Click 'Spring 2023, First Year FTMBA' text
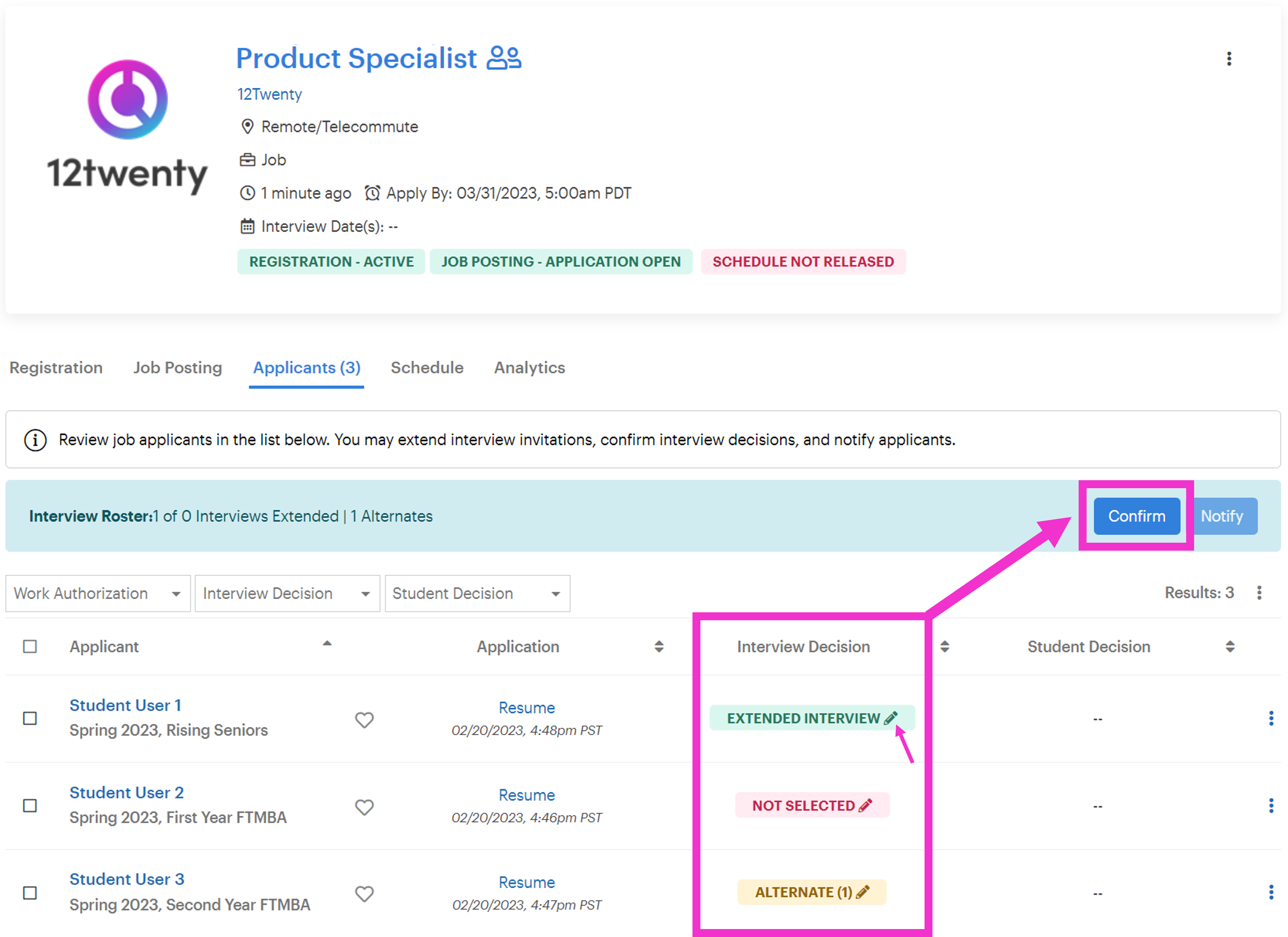 [178, 818]
